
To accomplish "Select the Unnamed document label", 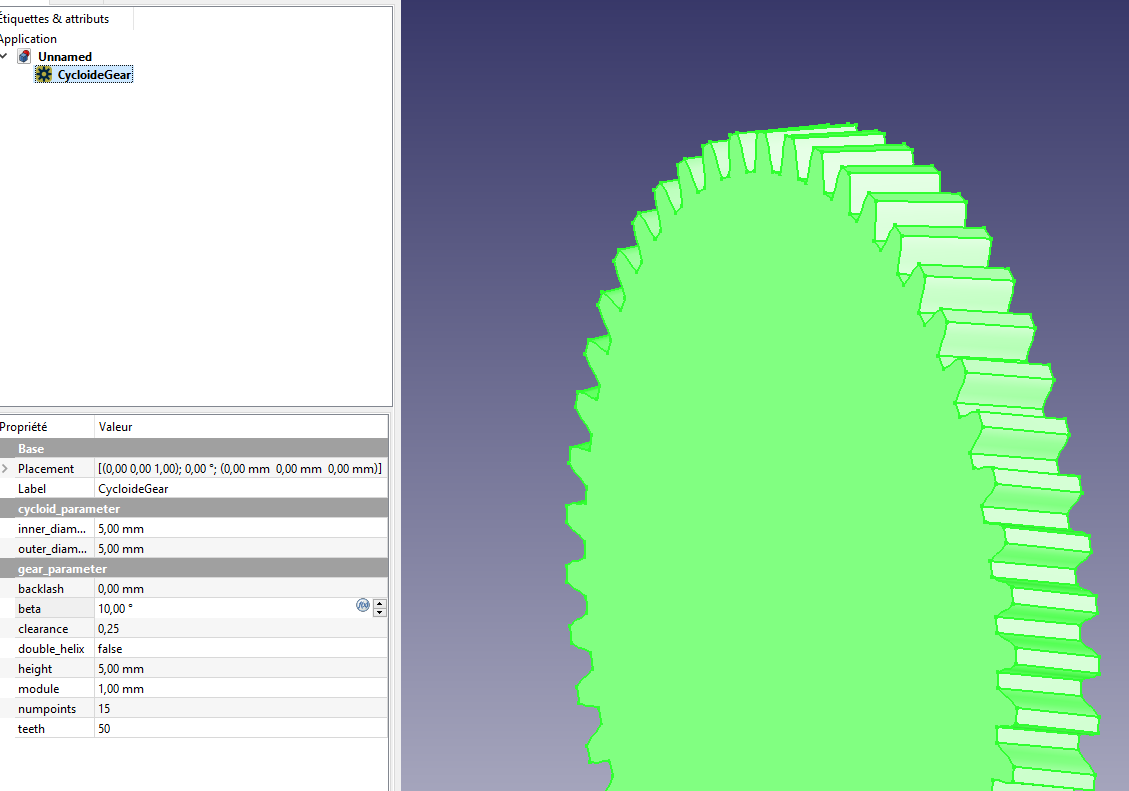I will pyautogui.click(x=65, y=56).
